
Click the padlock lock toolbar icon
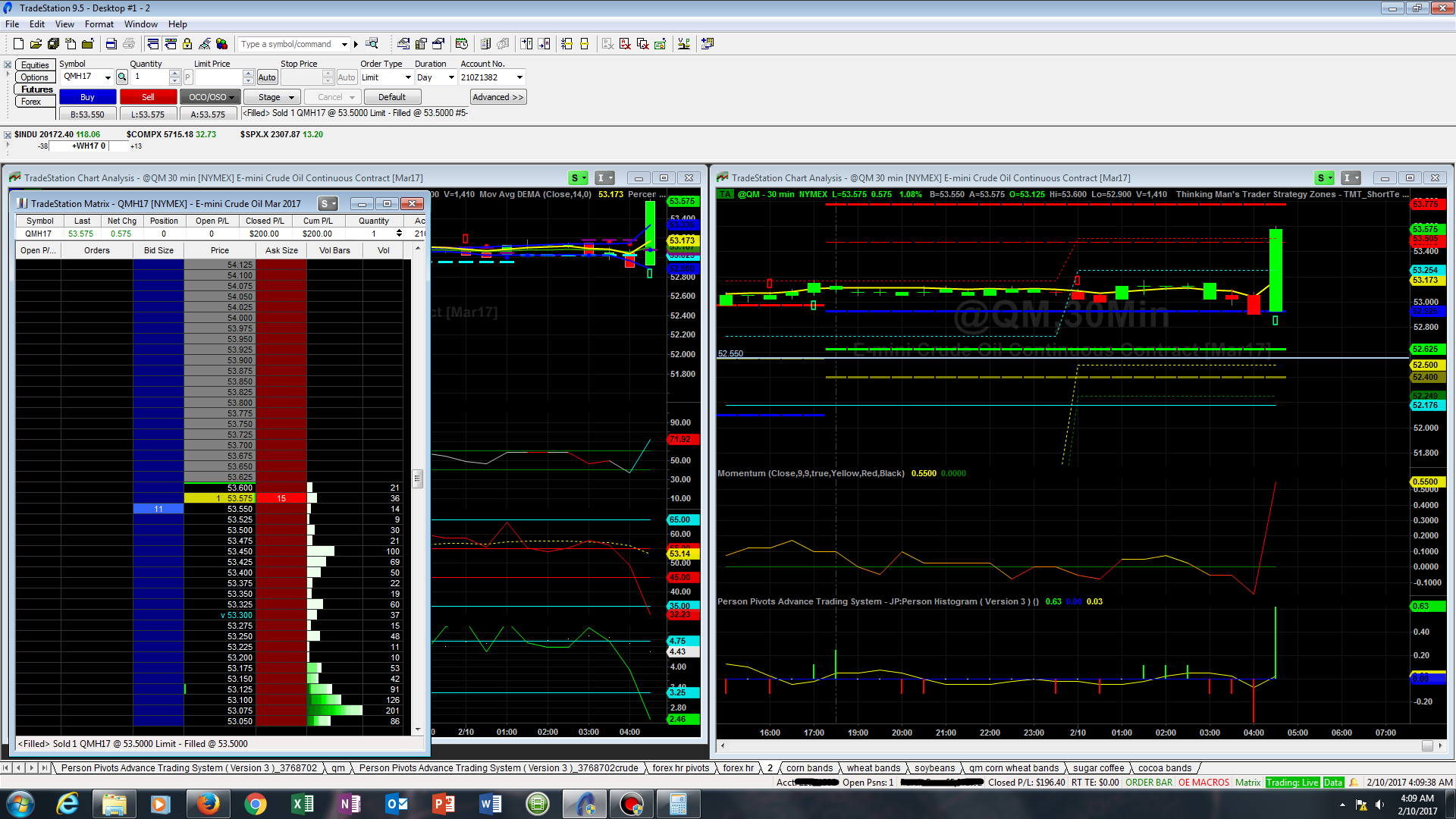click(187, 44)
